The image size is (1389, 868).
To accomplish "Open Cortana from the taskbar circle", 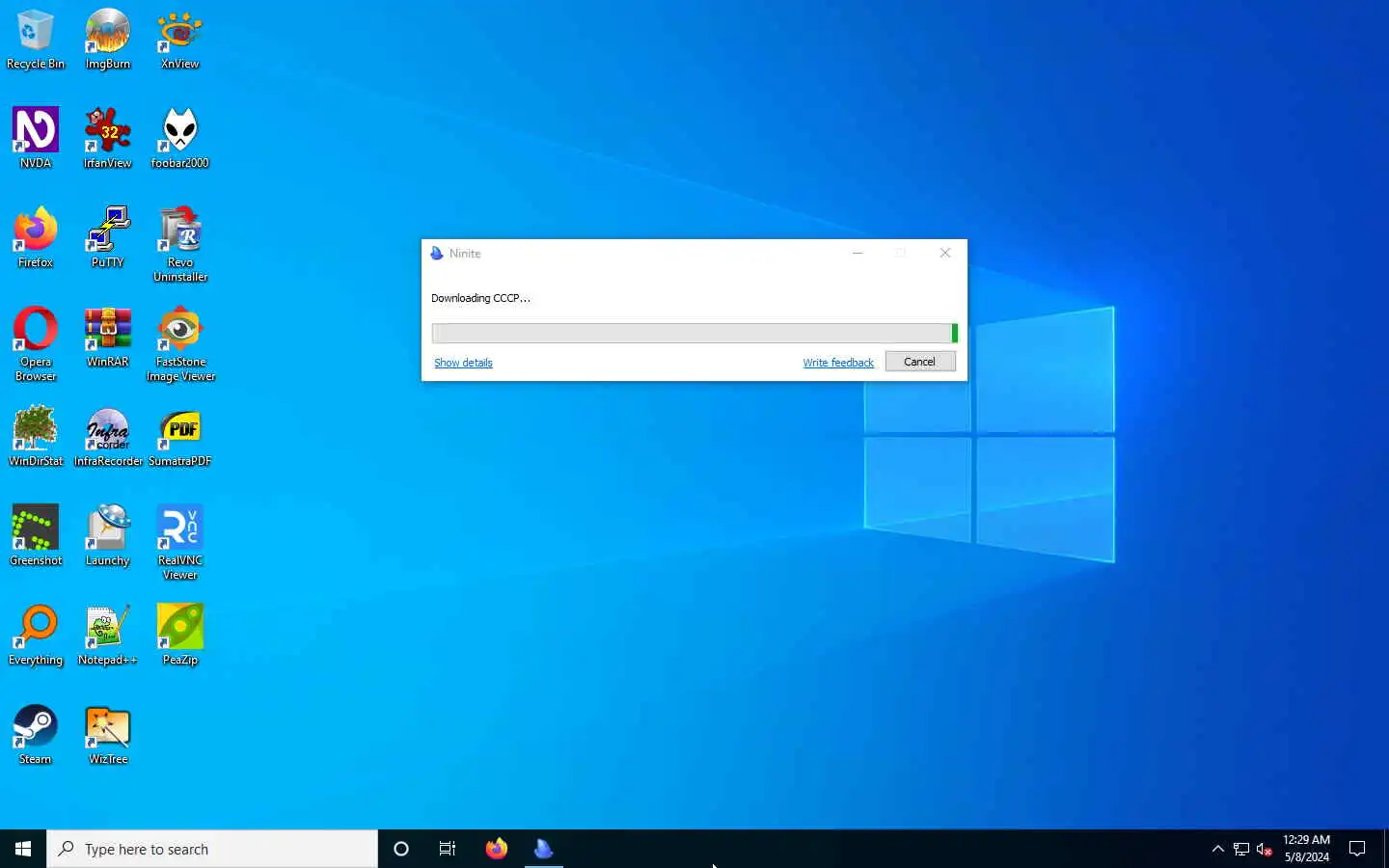I will coord(401,849).
